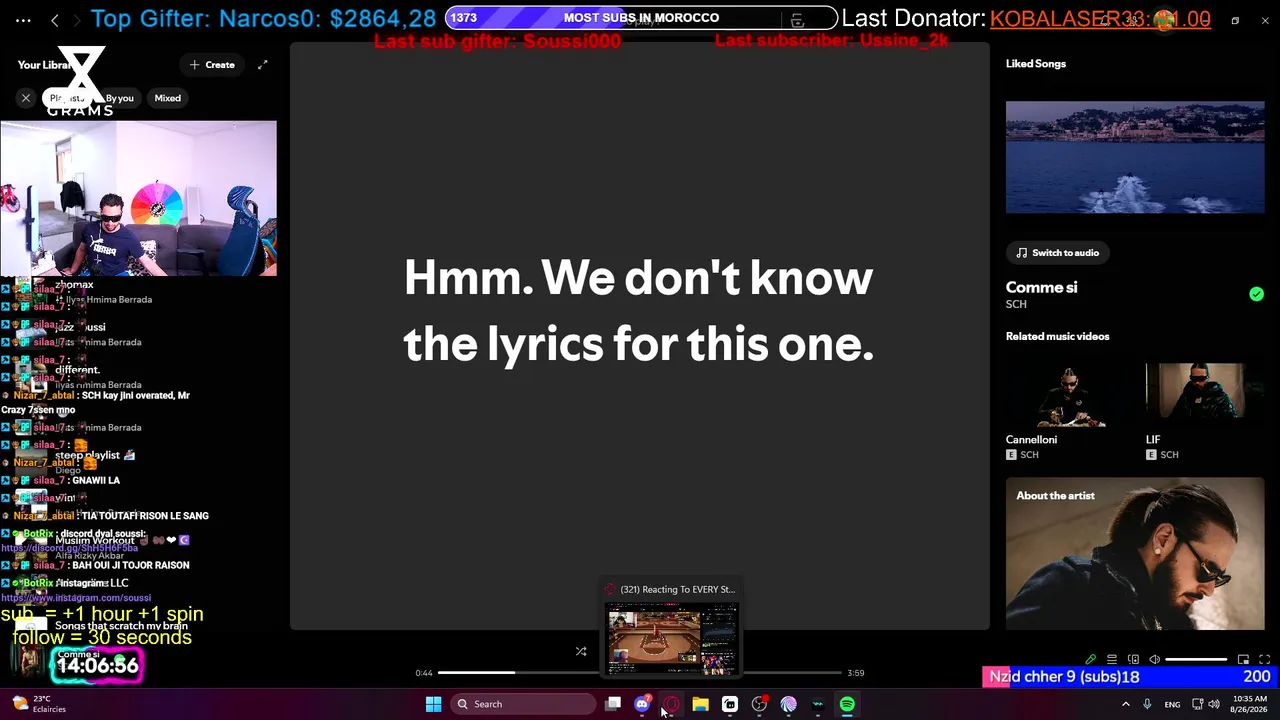Open the LIF music video thumbnail
The width and height of the screenshot is (1280, 720).
pyautogui.click(x=1205, y=395)
